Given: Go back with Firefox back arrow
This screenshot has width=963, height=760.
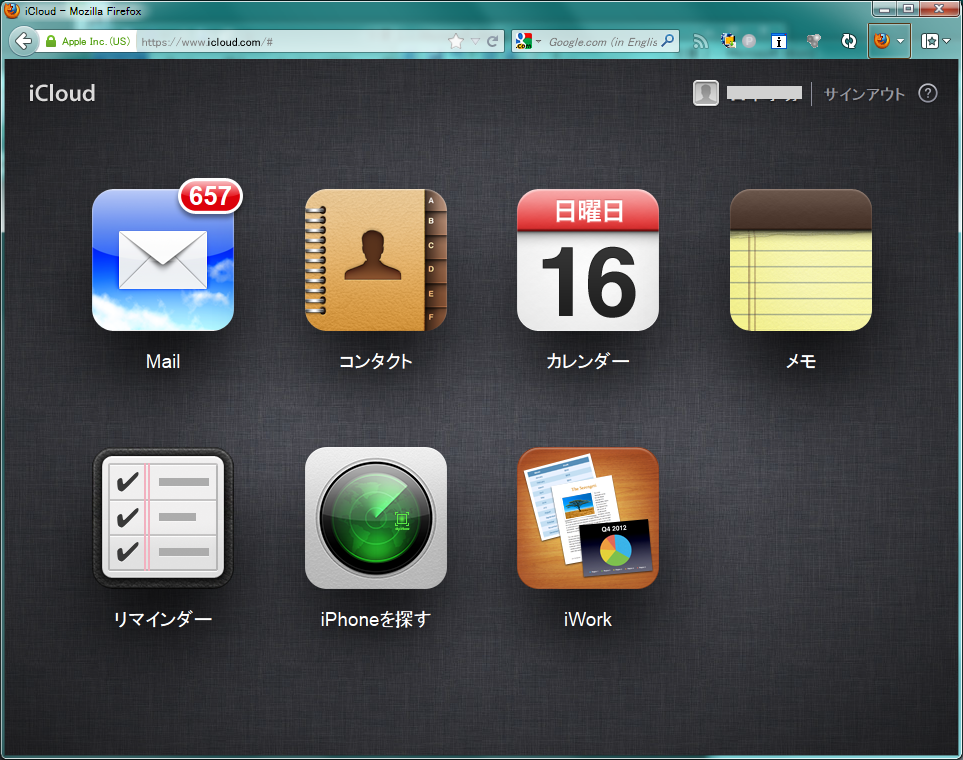Looking at the screenshot, I should (23, 42).
